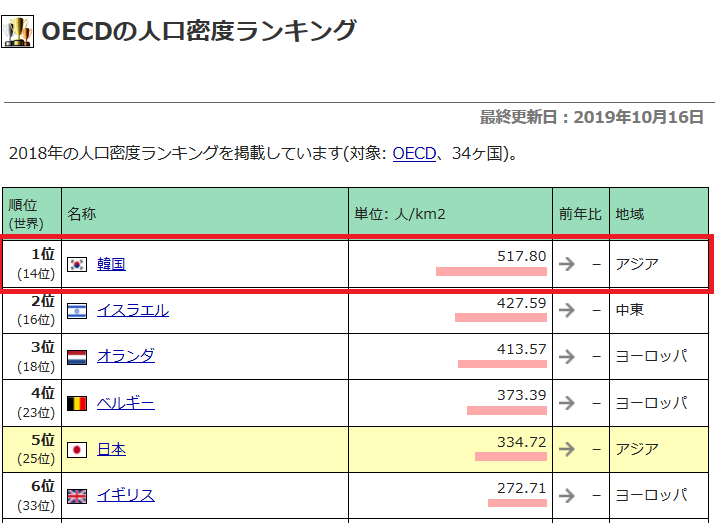Open the ベルギー country link
The height and width of the screenshot is (525, 715).
pyautogui.click(x=126, y=403)
